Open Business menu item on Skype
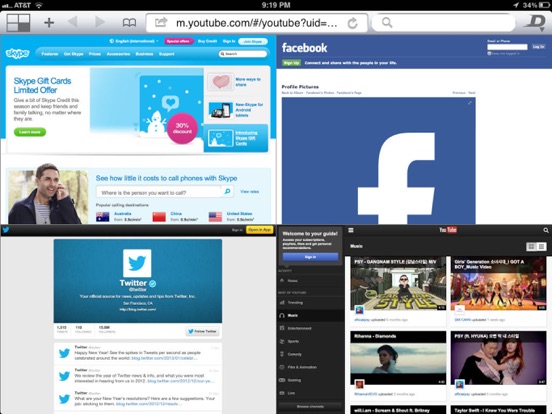The image size is (552, 414). [144, 54]
